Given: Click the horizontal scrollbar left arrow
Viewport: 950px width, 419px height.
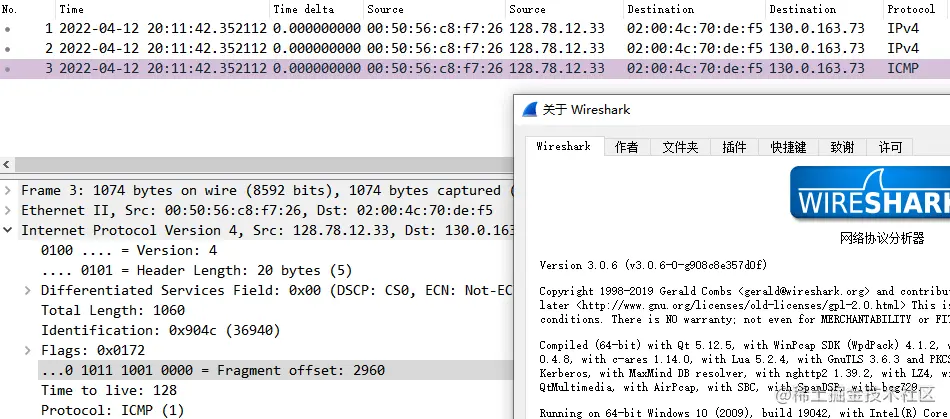Looking at the screenshot, I should 7,165.
